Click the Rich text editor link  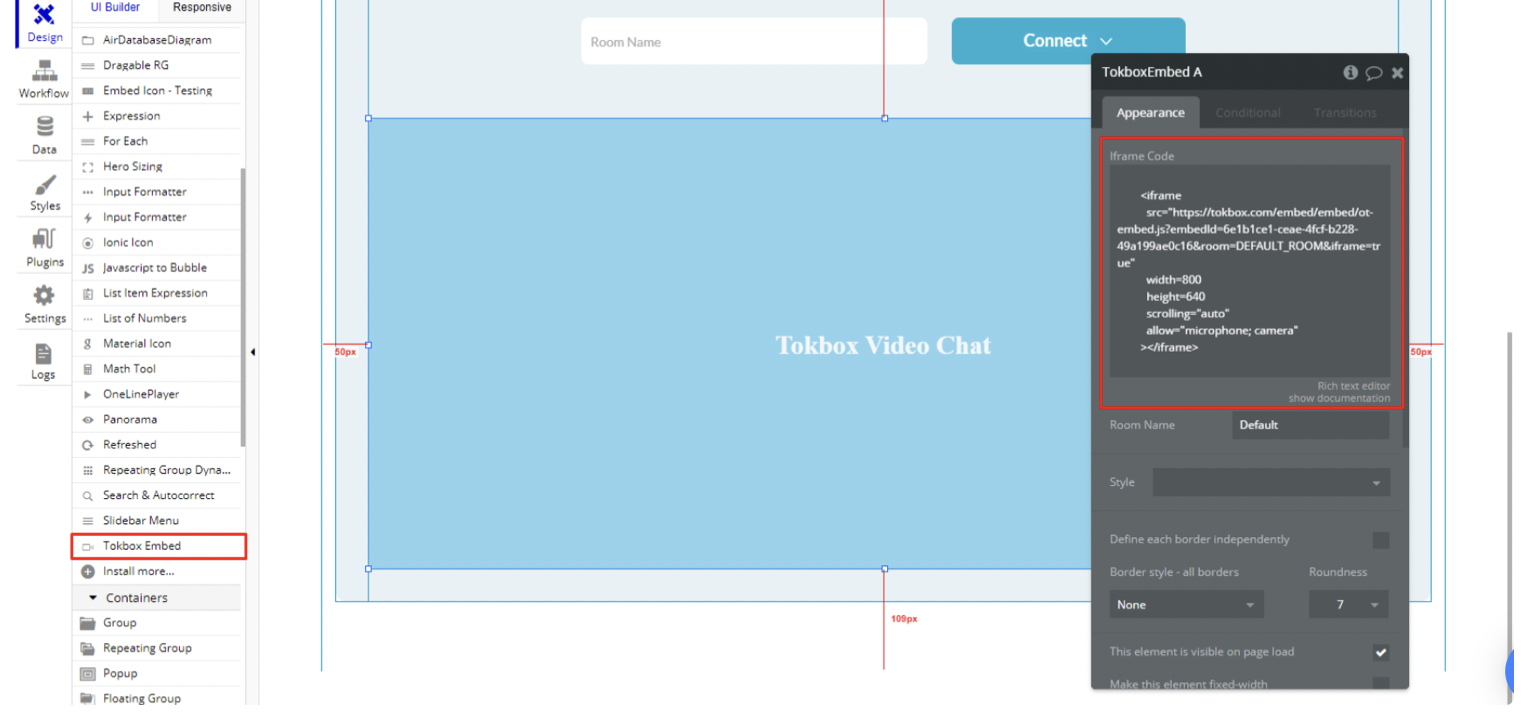tap(1353, 386)
